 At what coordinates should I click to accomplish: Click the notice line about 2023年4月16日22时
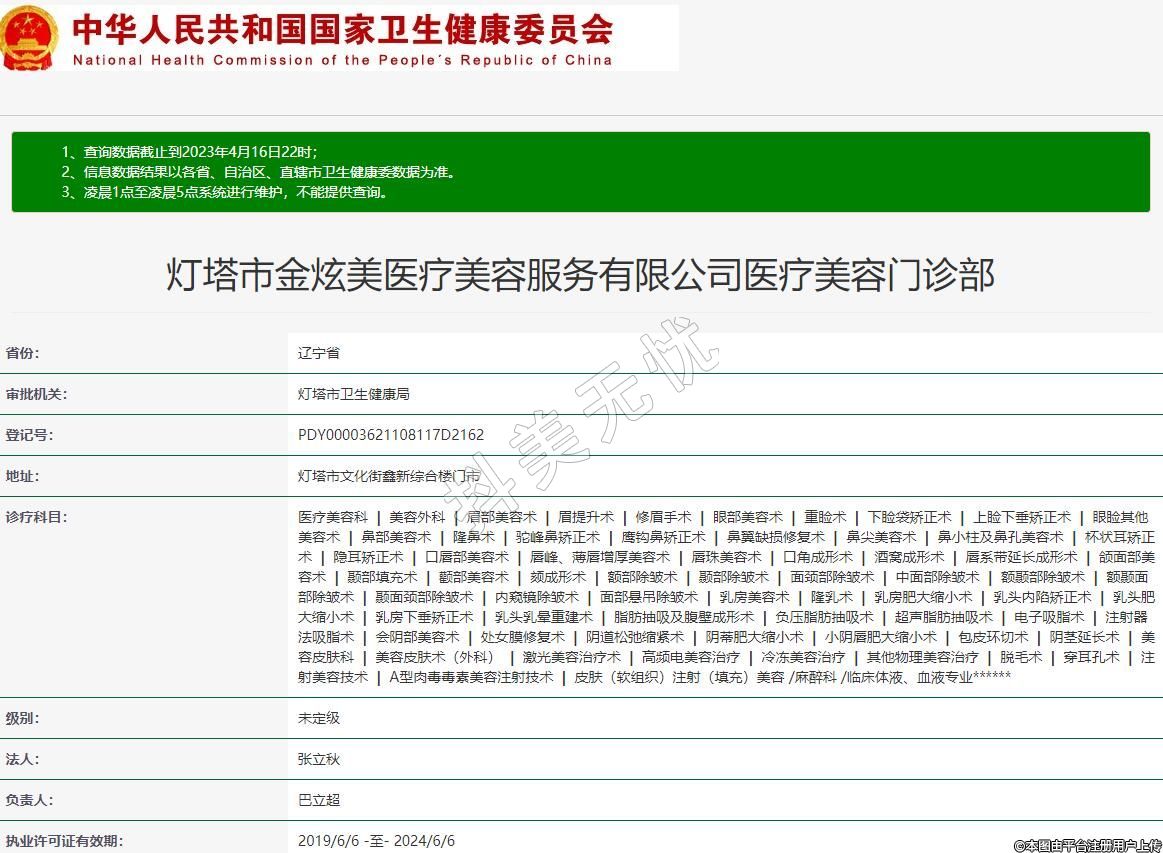pos(190,152)
